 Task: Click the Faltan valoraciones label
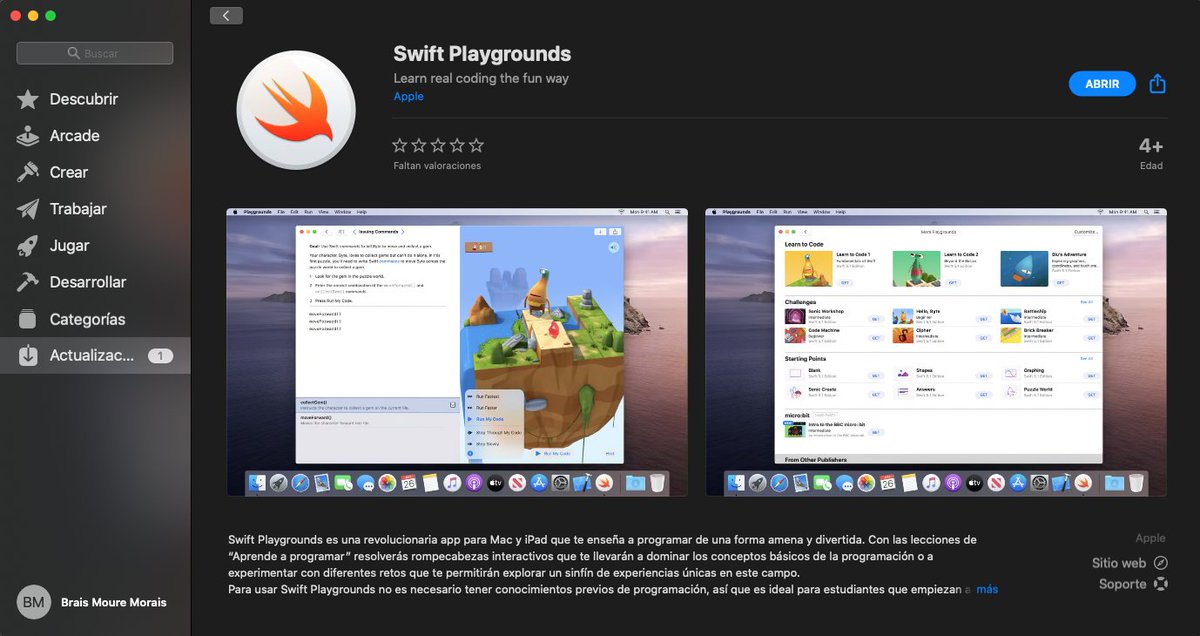437,166
